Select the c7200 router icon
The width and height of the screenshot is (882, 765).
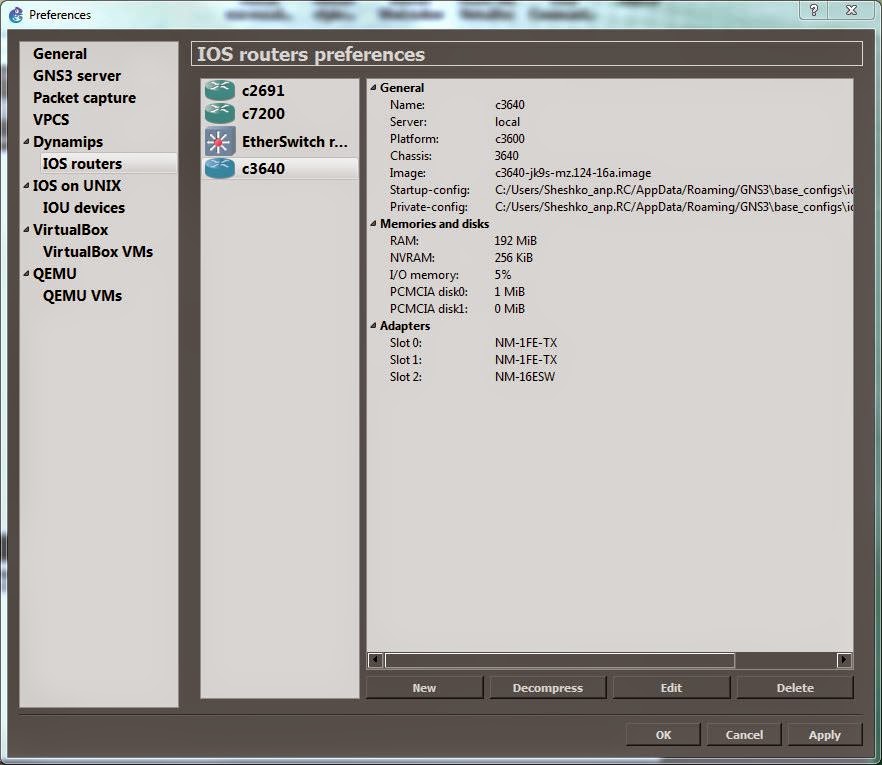pyautogui.click(x=219, y=113)
